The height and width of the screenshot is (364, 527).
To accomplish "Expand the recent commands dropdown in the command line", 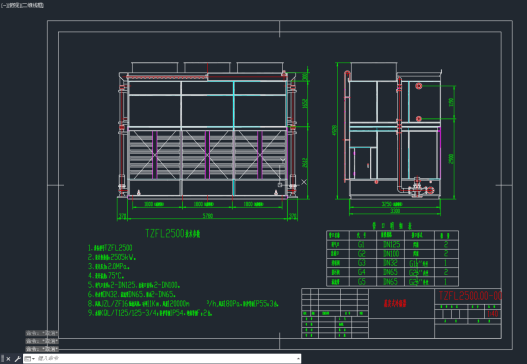I will [x=30, y=359].
